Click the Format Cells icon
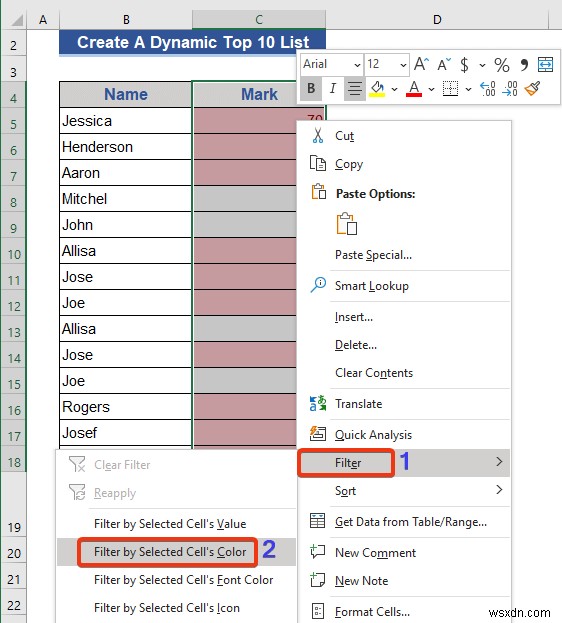562x623 pixels. [318, 611]
